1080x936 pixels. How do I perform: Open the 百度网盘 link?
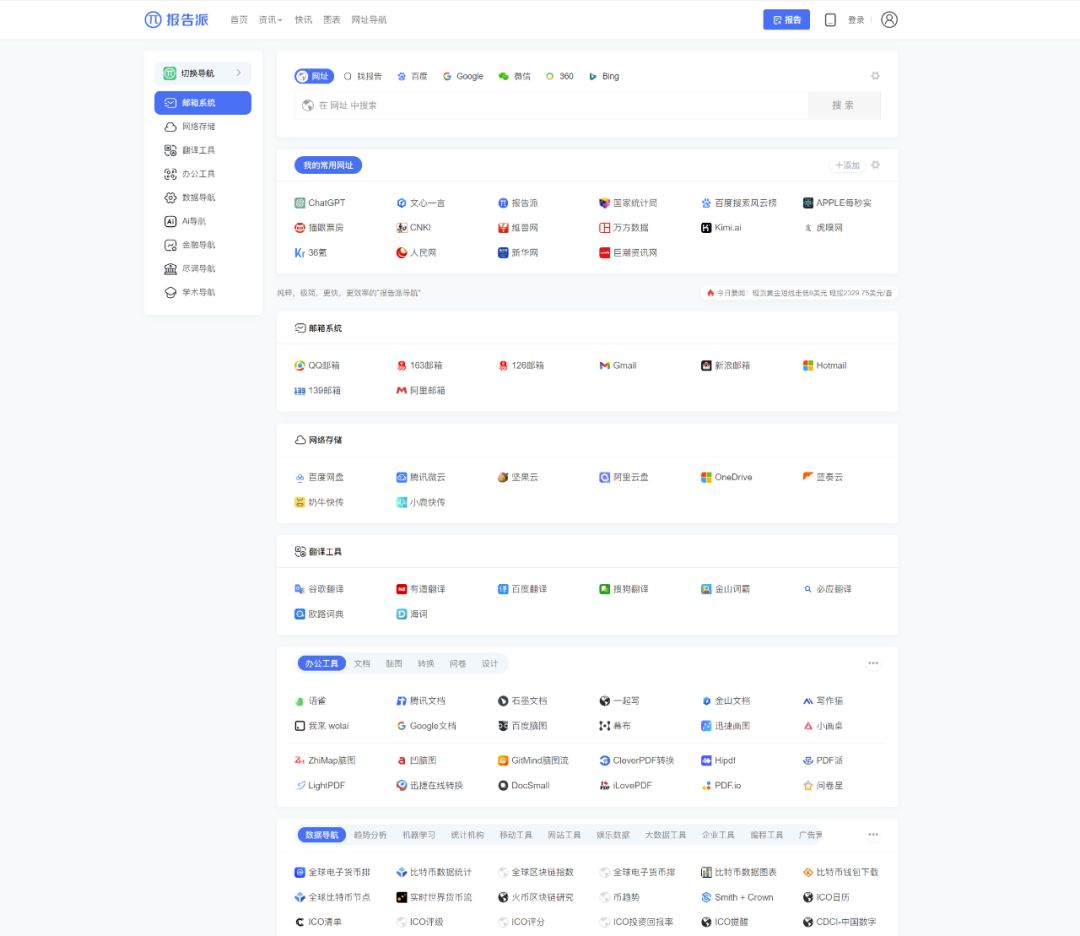(x=319, y=477)
